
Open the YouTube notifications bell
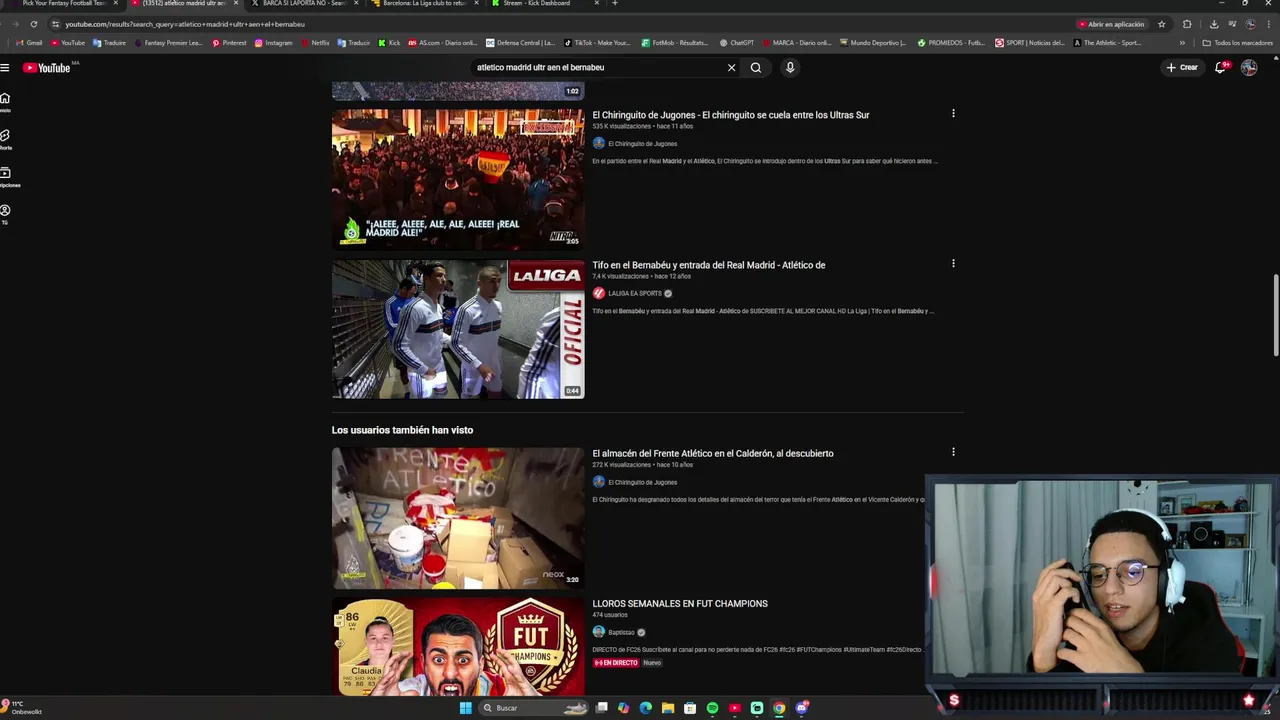click(1221, 68)
